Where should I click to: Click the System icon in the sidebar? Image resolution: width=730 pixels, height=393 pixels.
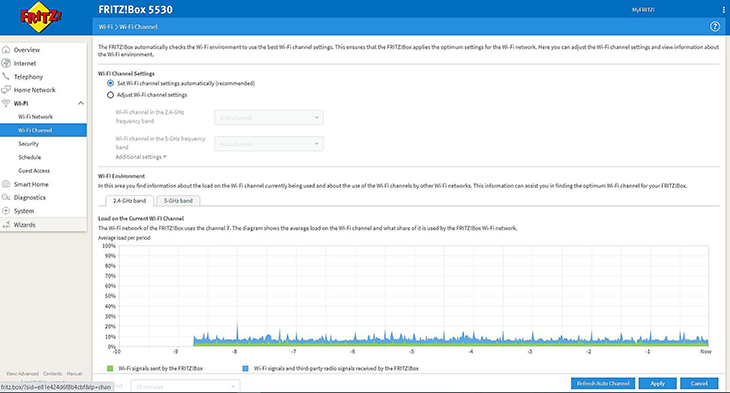coord(6,210)
